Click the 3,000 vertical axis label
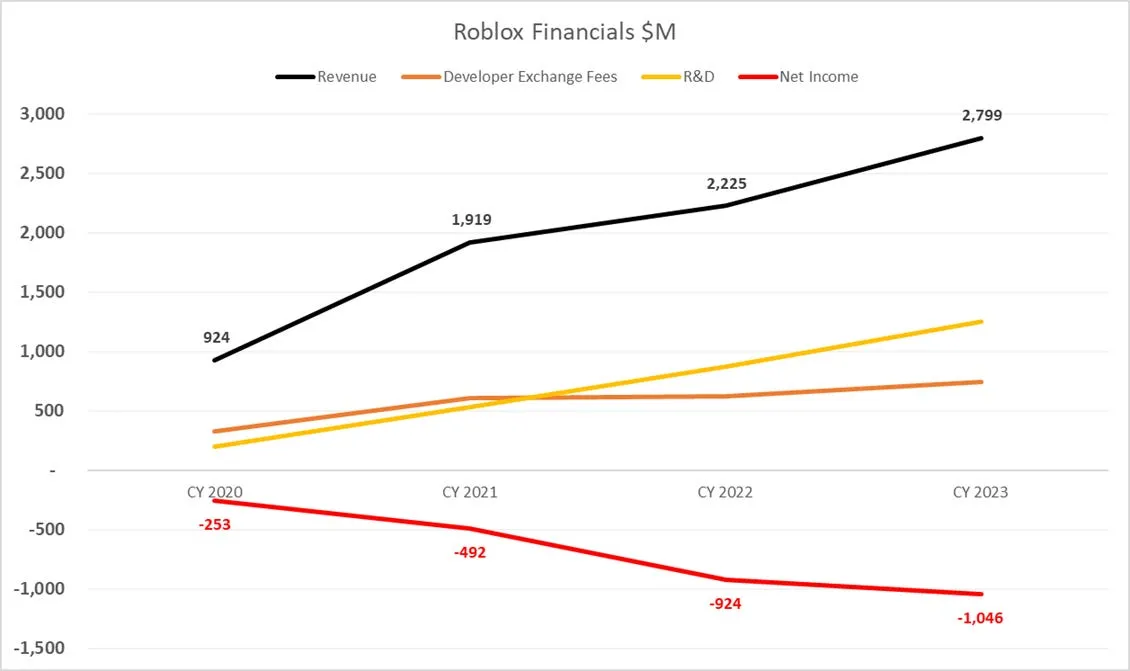The image size is (1130, 671). (x=42, y=114)
